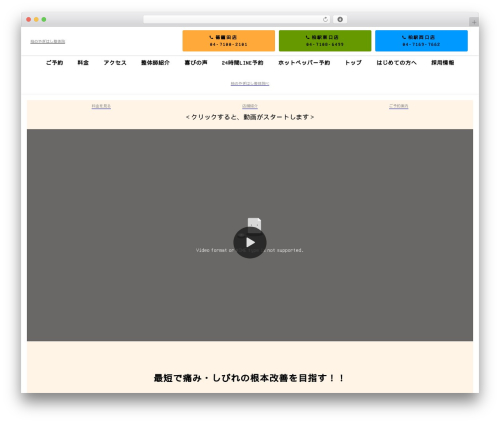Click the red close window button
Viewport: 500px width, 423px height.
pos(29,19)
